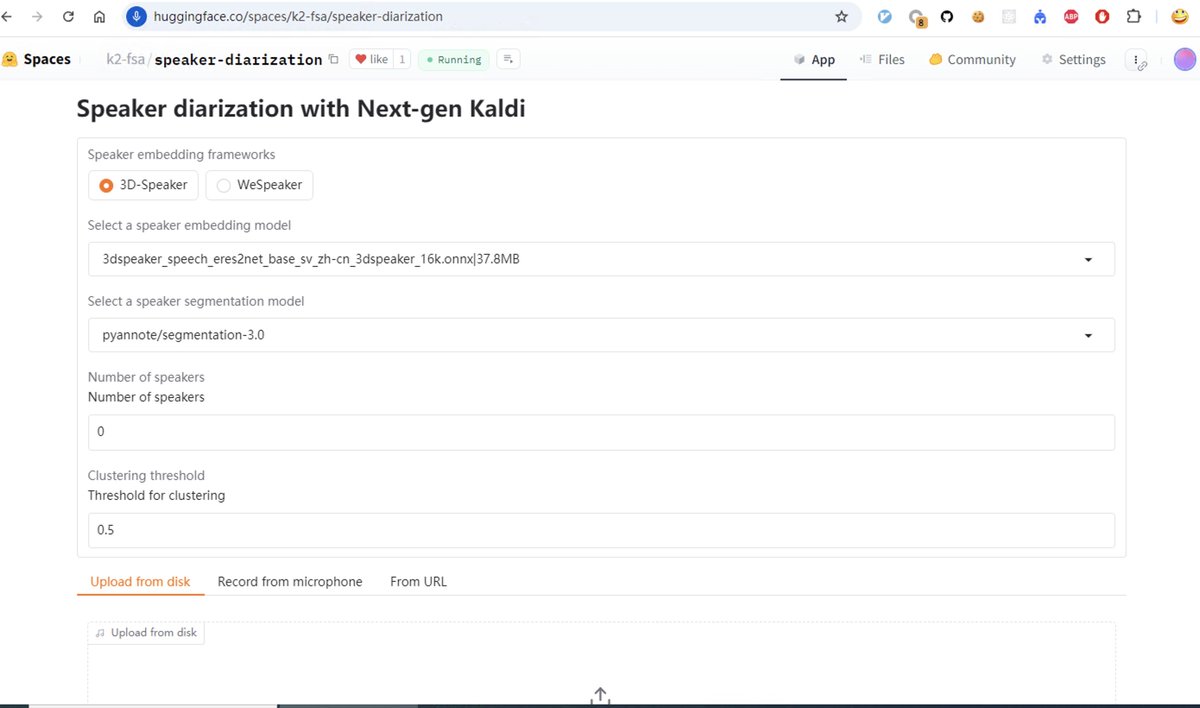1200x708 pixels.
Task: Click the Number of speakers input field
Action: (x=601, y=432)
